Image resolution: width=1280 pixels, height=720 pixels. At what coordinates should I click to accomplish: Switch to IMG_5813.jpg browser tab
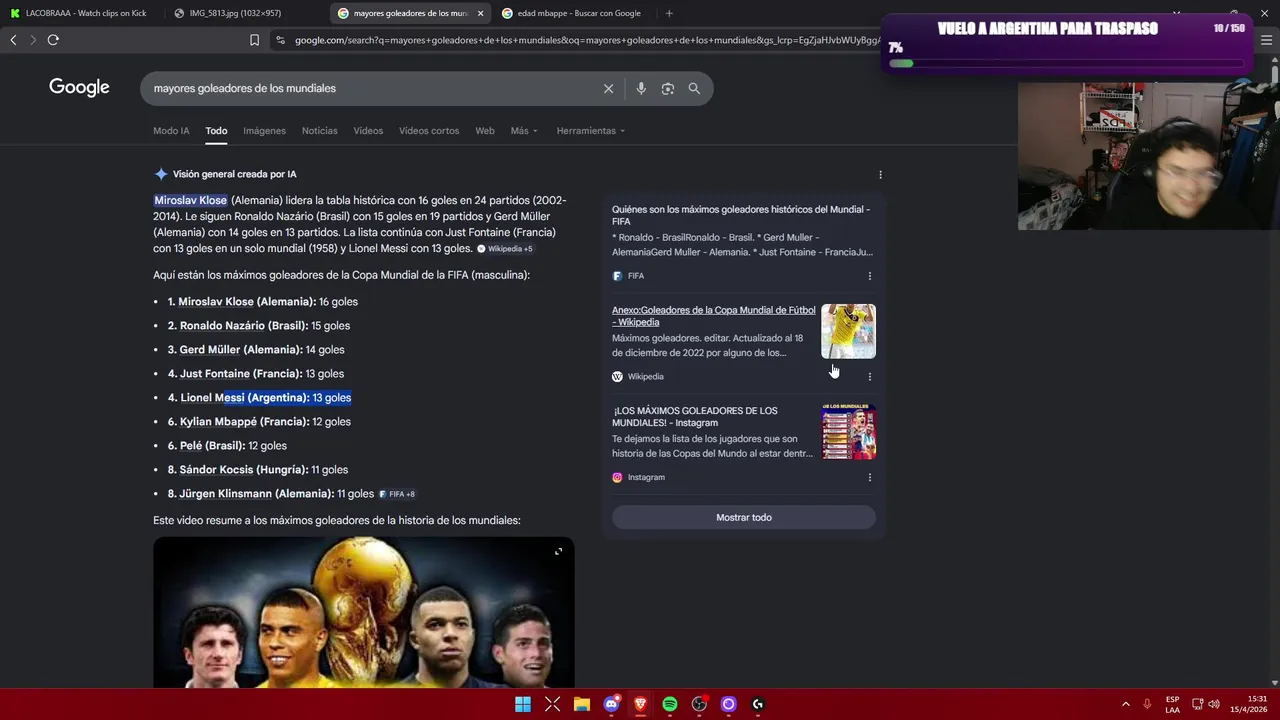[235, 13]
